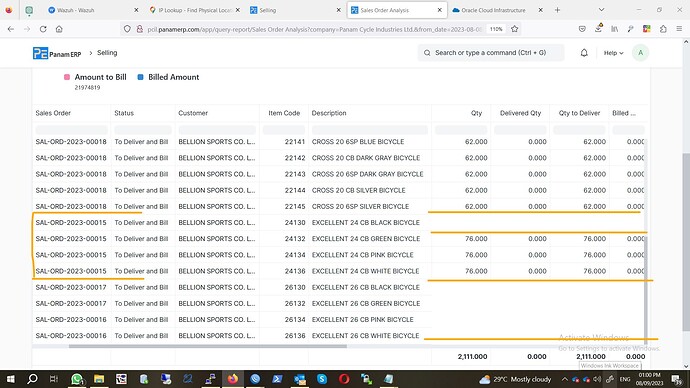Open PowerShell taskbar icon
The width and height of the screenshot is (690, 388).
point(277,379)
